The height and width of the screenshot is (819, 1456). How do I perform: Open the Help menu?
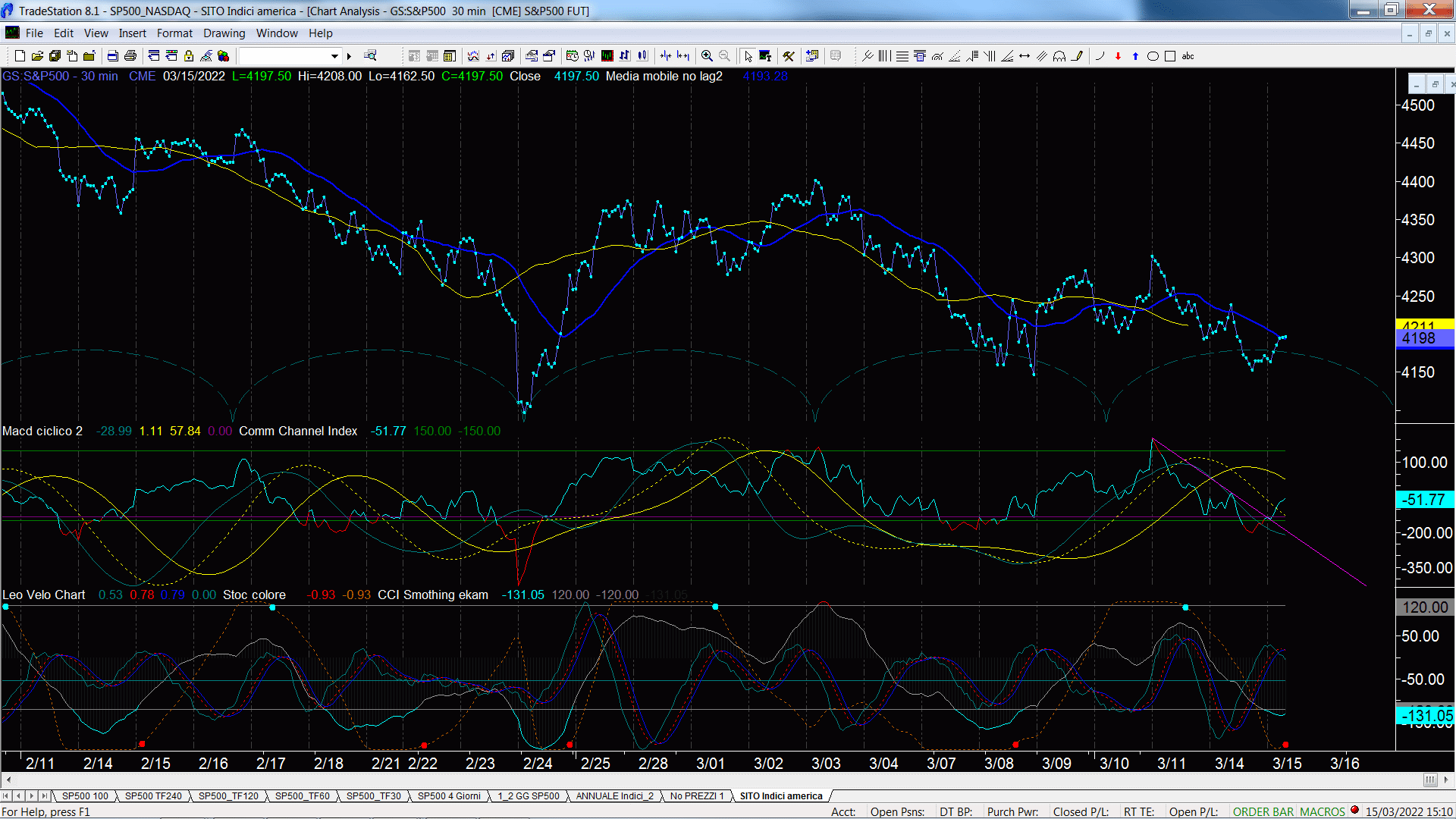pos(321,33)
